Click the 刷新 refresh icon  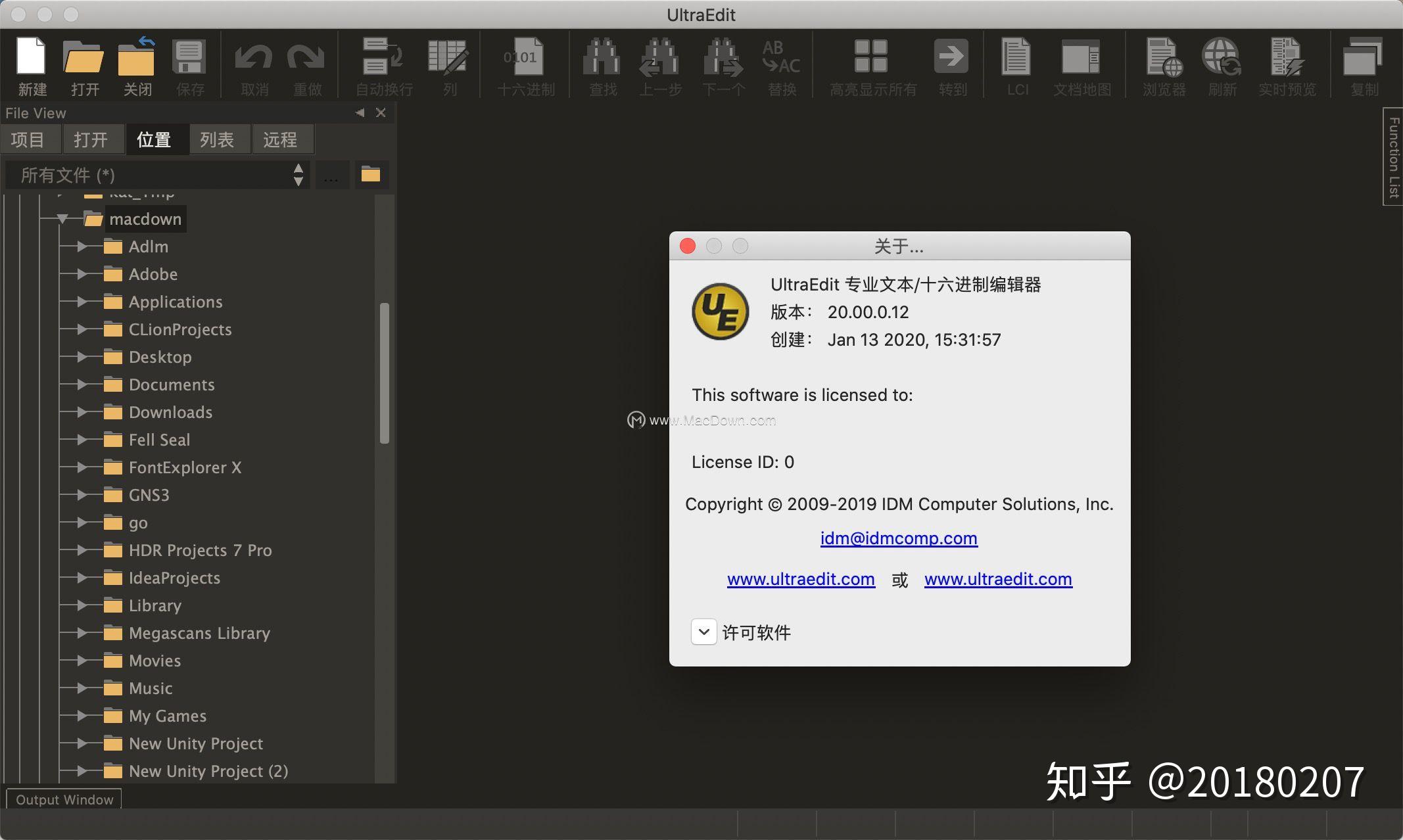[1223, 64]
